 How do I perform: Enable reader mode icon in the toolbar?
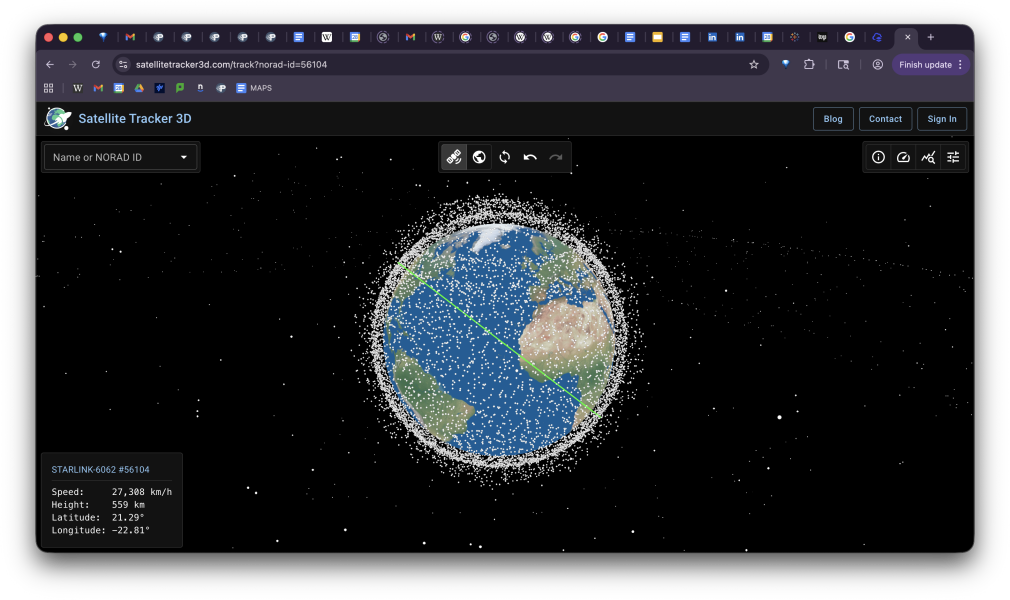tap(843, 63)
